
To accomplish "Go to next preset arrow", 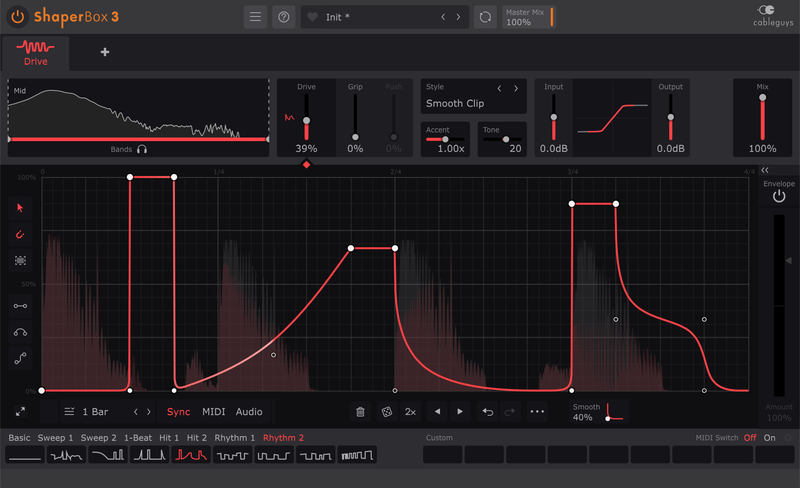I will 458,17.
